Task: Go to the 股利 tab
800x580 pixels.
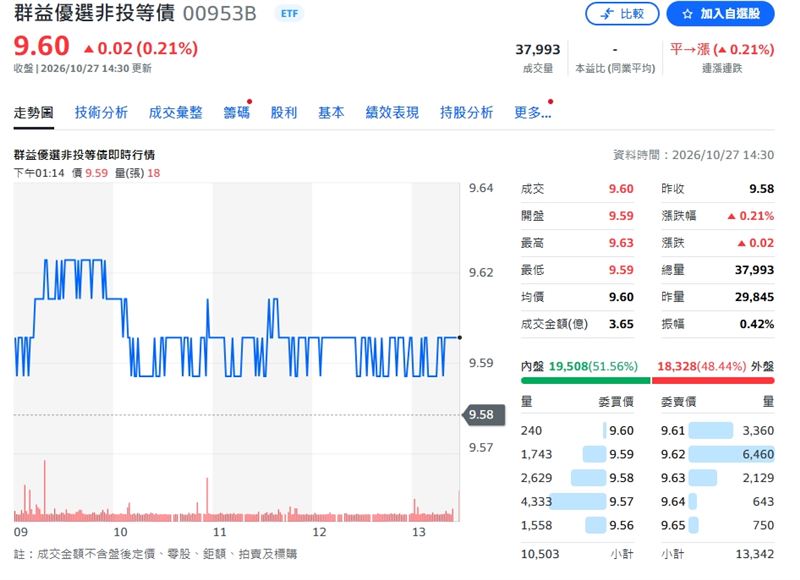Action: tap(284, 113)
